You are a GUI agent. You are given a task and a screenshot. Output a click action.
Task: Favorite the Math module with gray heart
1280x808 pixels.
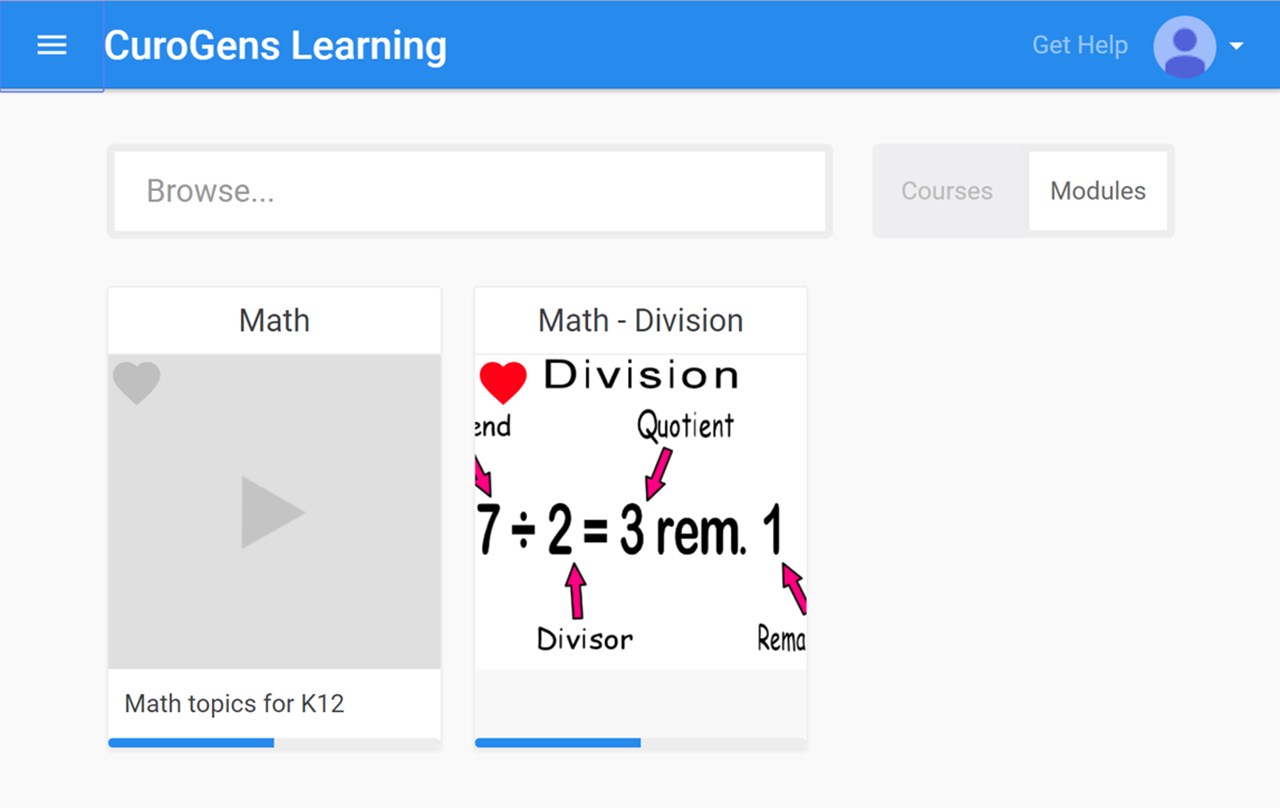point(136,383)
